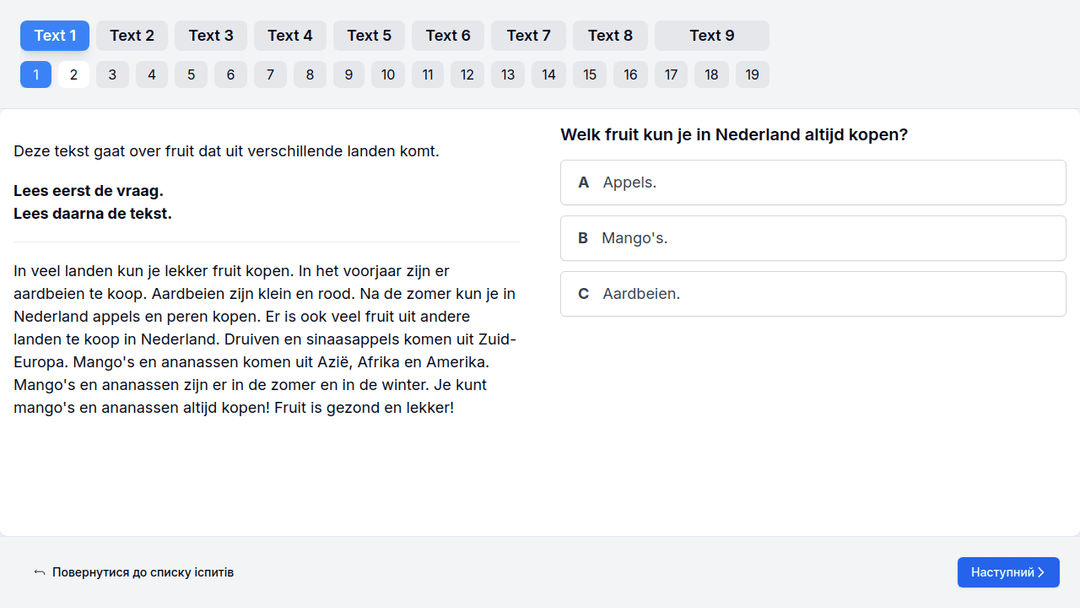Go to question number 17

pyautogui.click(x=671, y=74)
